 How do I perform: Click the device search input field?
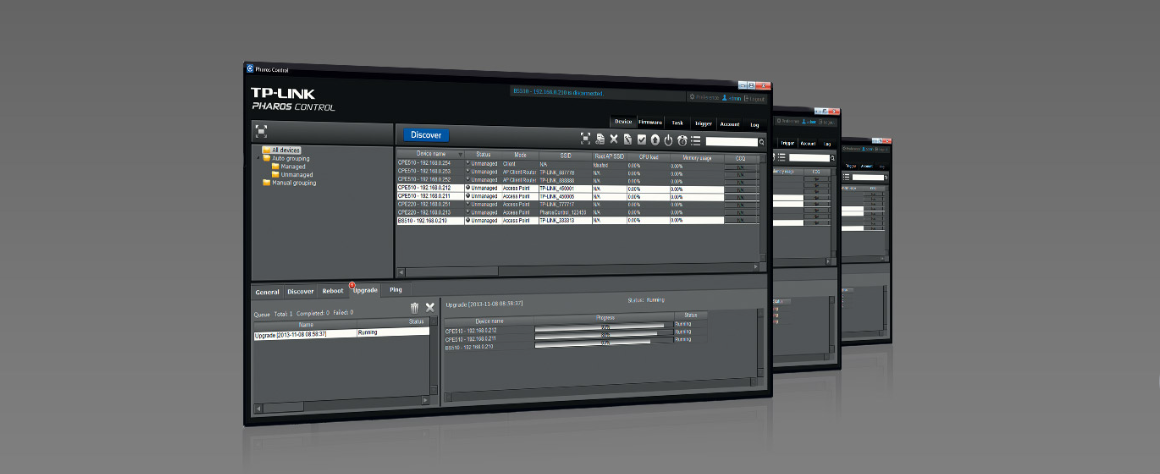[730, 142]
